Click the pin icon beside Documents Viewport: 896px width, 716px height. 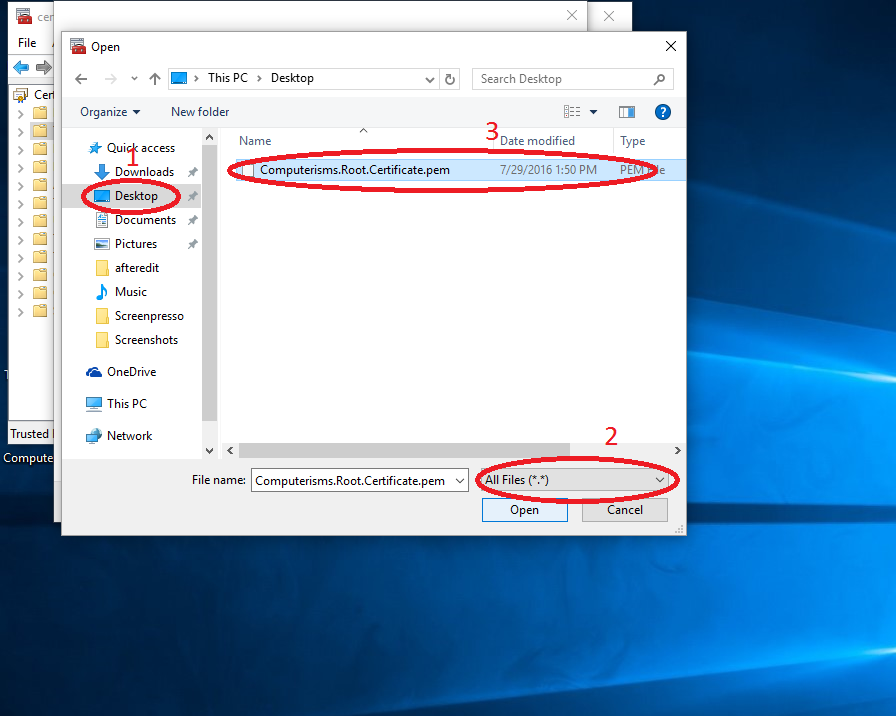point(193,220)
